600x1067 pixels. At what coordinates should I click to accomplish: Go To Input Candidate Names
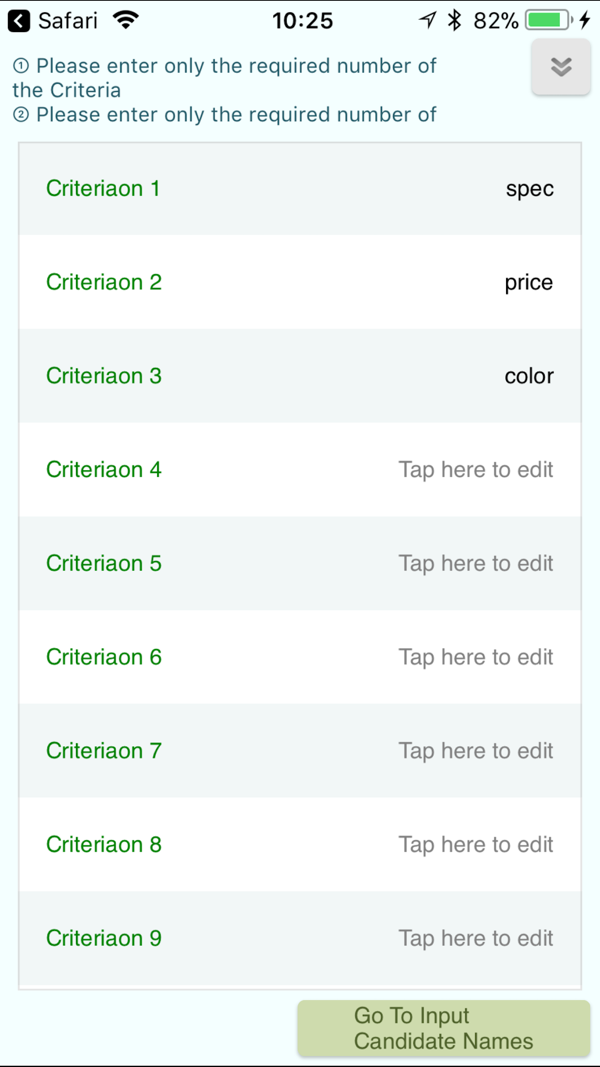(x=444, y=1028)
